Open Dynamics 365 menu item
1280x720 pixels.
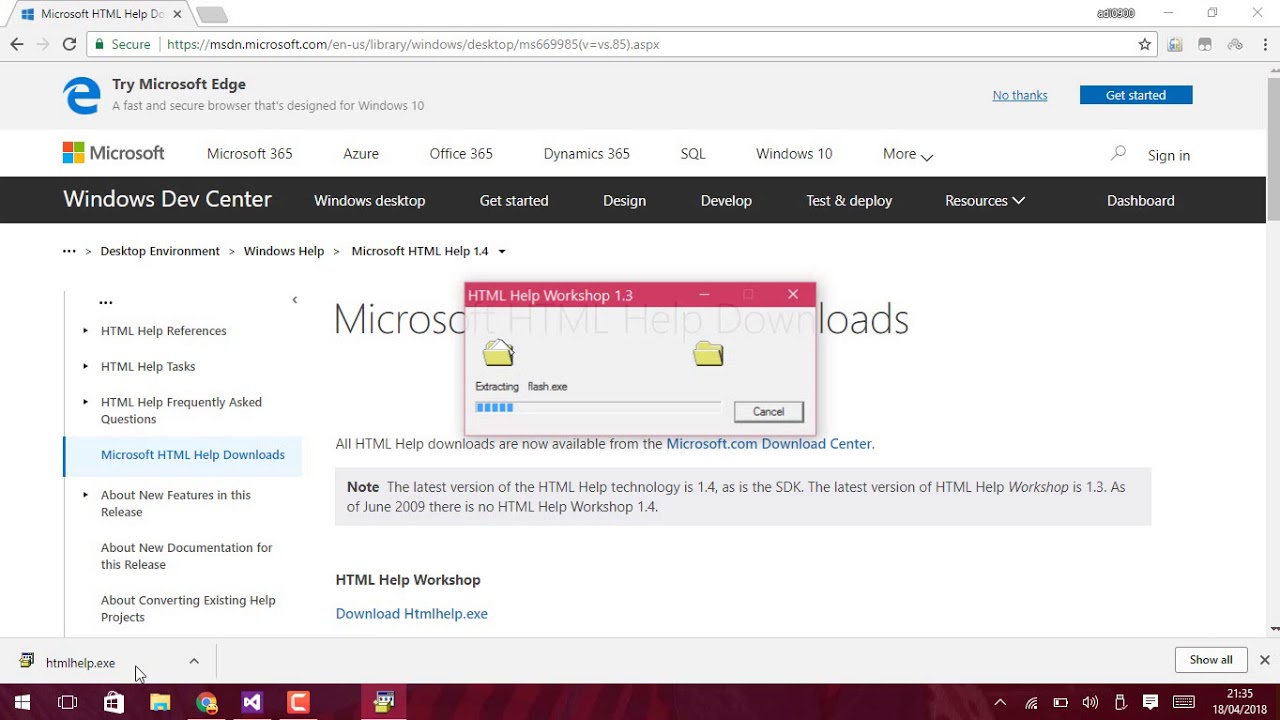pyautogui.click(x=586, y=153)
